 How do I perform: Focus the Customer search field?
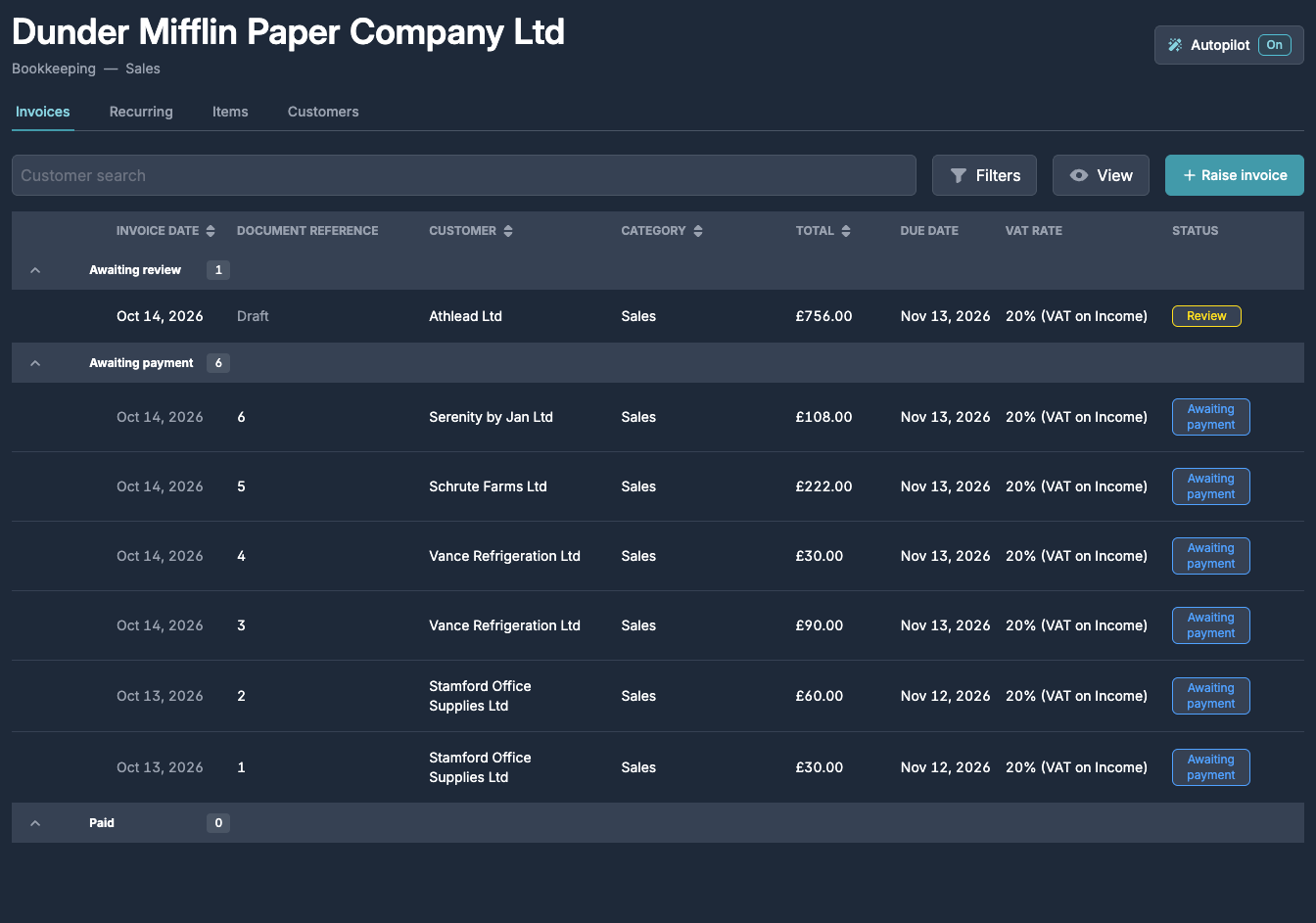point(464,175)
